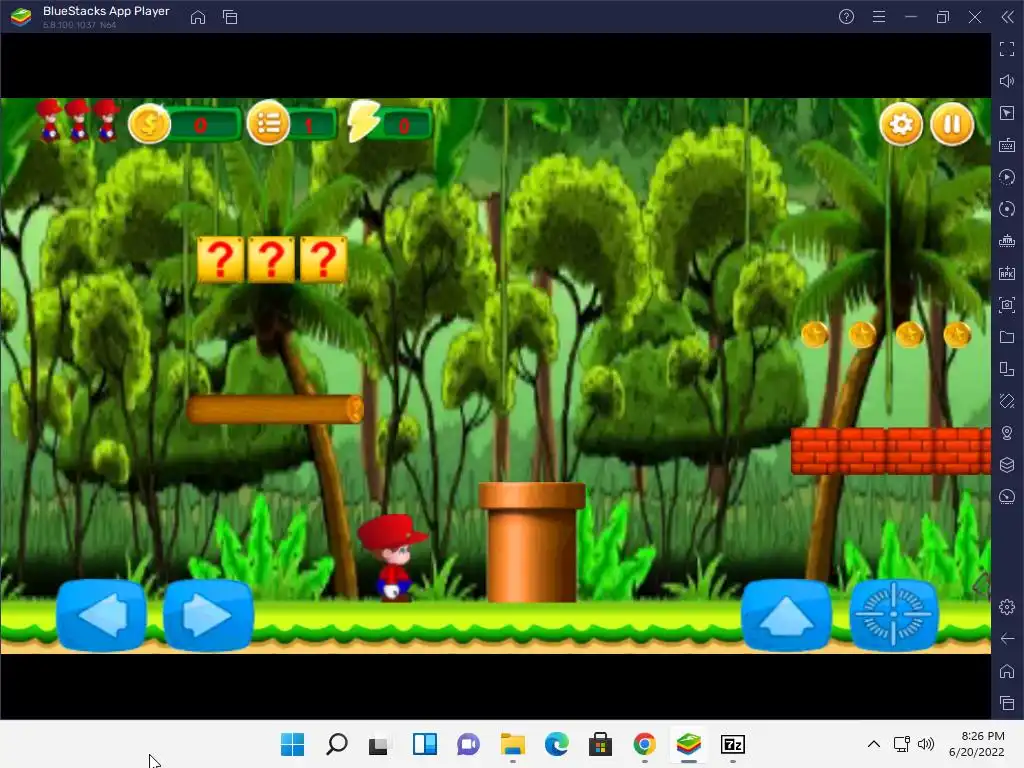Click the first gold coin above bricks

click(814, 334)
